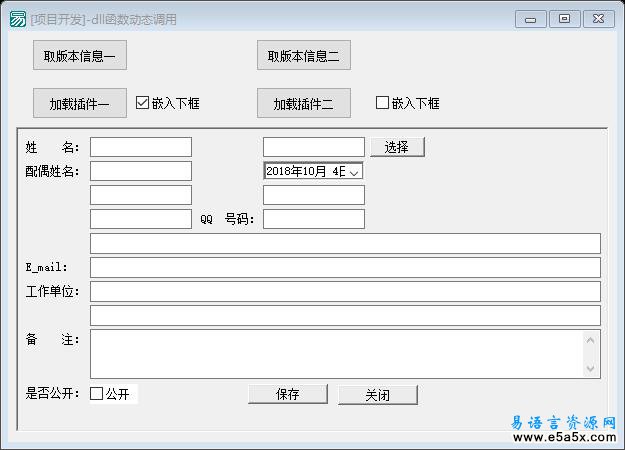Click the field below the date picker
Screen dimensions: 625x450
(314, 195)
